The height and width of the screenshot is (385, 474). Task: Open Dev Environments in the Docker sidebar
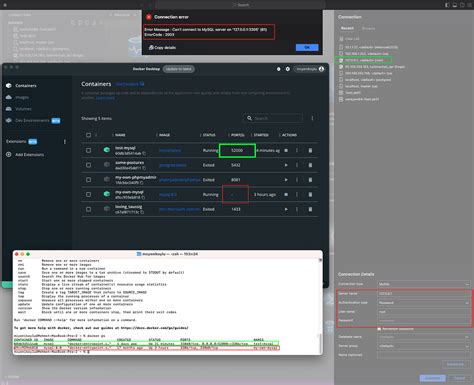pyautogui.click(x=33, y=120)
